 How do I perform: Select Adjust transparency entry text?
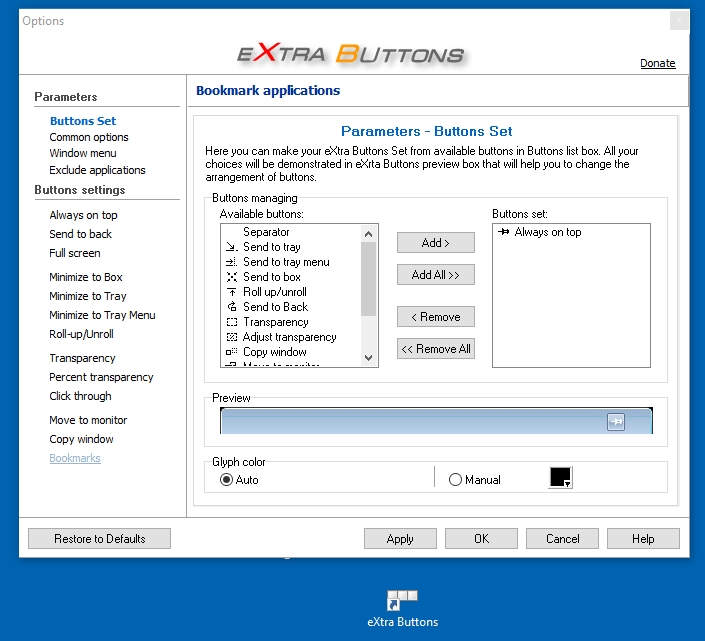pos(290,337)
